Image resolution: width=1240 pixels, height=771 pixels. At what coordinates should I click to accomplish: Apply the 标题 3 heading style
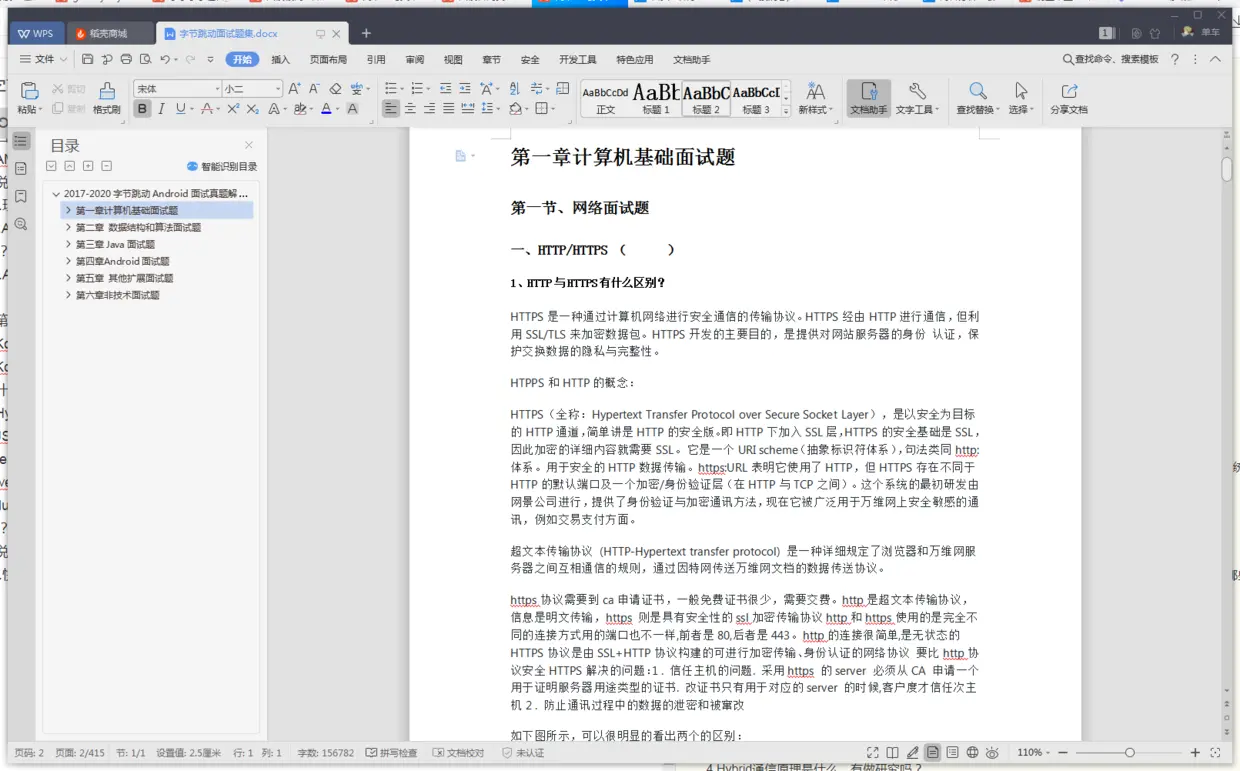[x=756, y=98]
